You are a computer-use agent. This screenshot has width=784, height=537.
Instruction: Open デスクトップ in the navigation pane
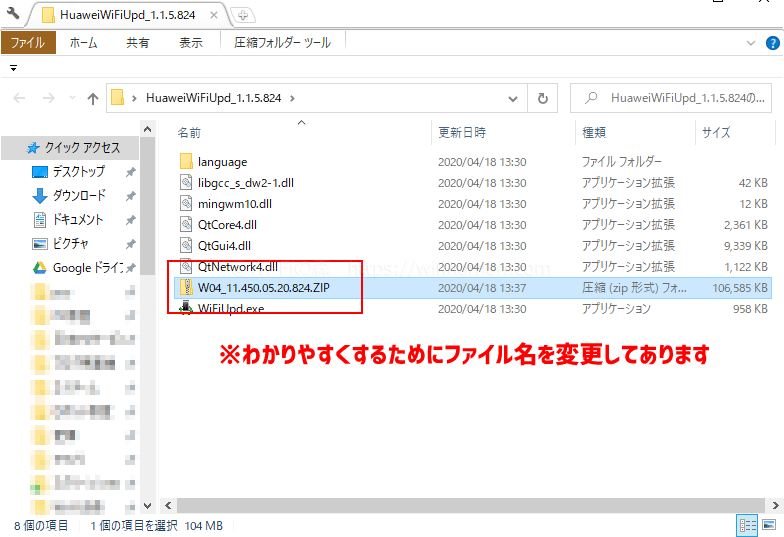tap(79, 172)
